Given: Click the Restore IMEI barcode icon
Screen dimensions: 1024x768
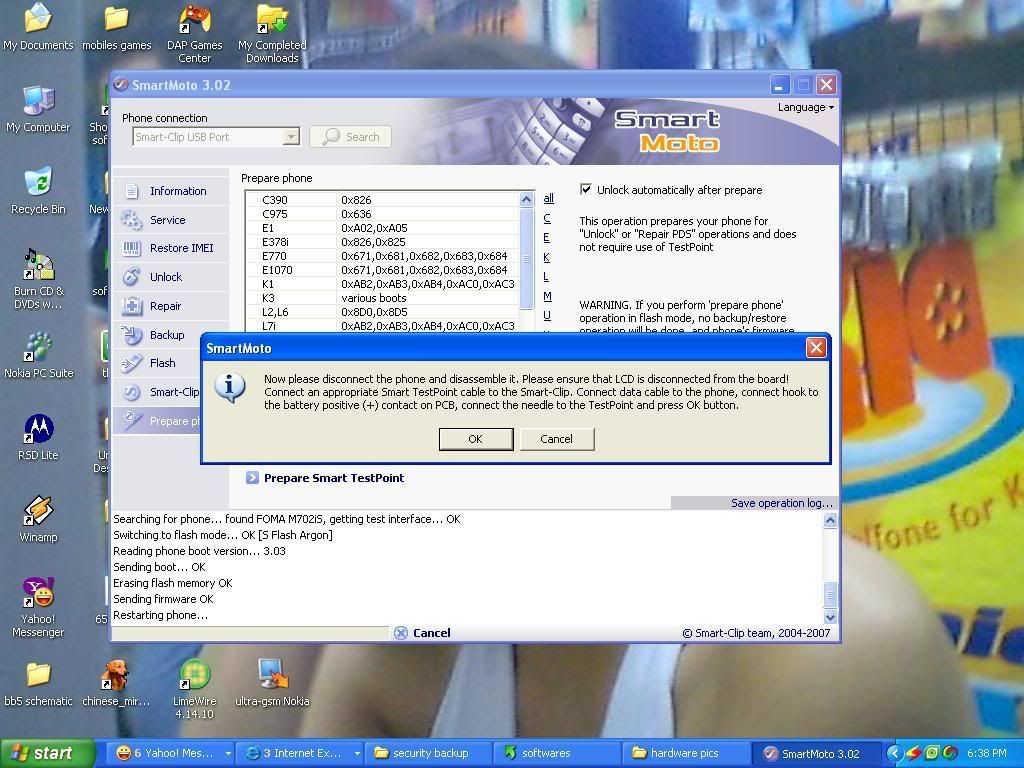Looking at the screenshot, I should 132,248.
